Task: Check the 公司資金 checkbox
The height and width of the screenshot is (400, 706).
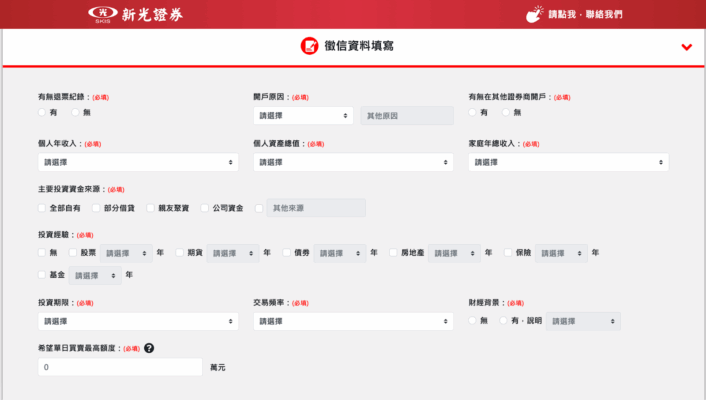Action: pos(204,208)
